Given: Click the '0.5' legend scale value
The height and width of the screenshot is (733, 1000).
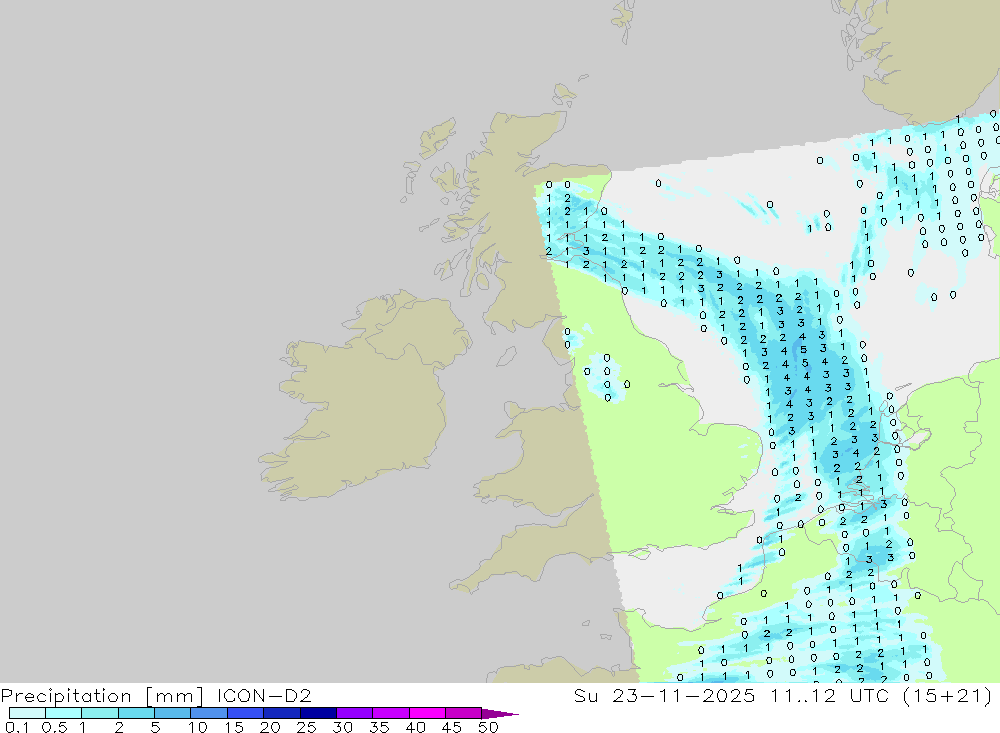Looking at the screenshot, I should click(54, 727).
